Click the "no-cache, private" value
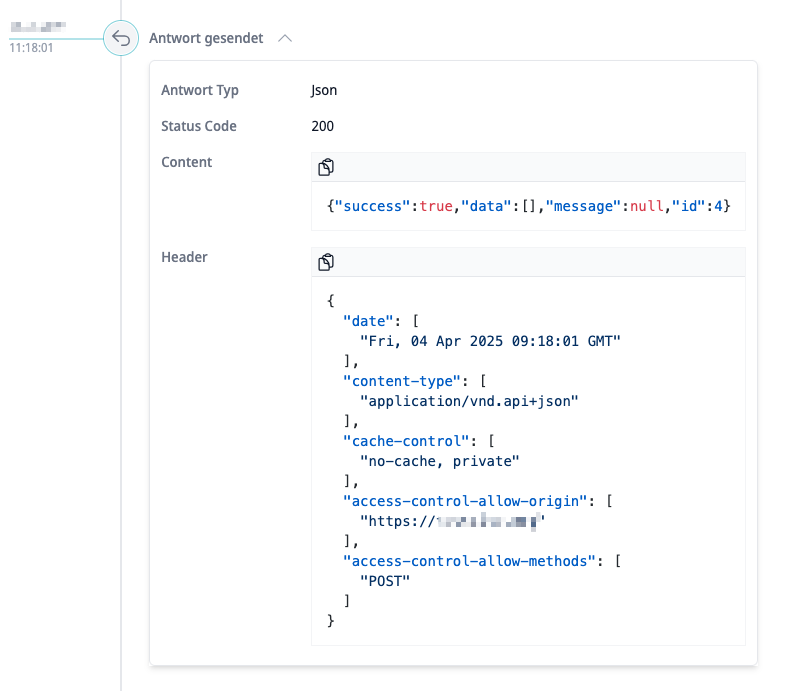 440,461
